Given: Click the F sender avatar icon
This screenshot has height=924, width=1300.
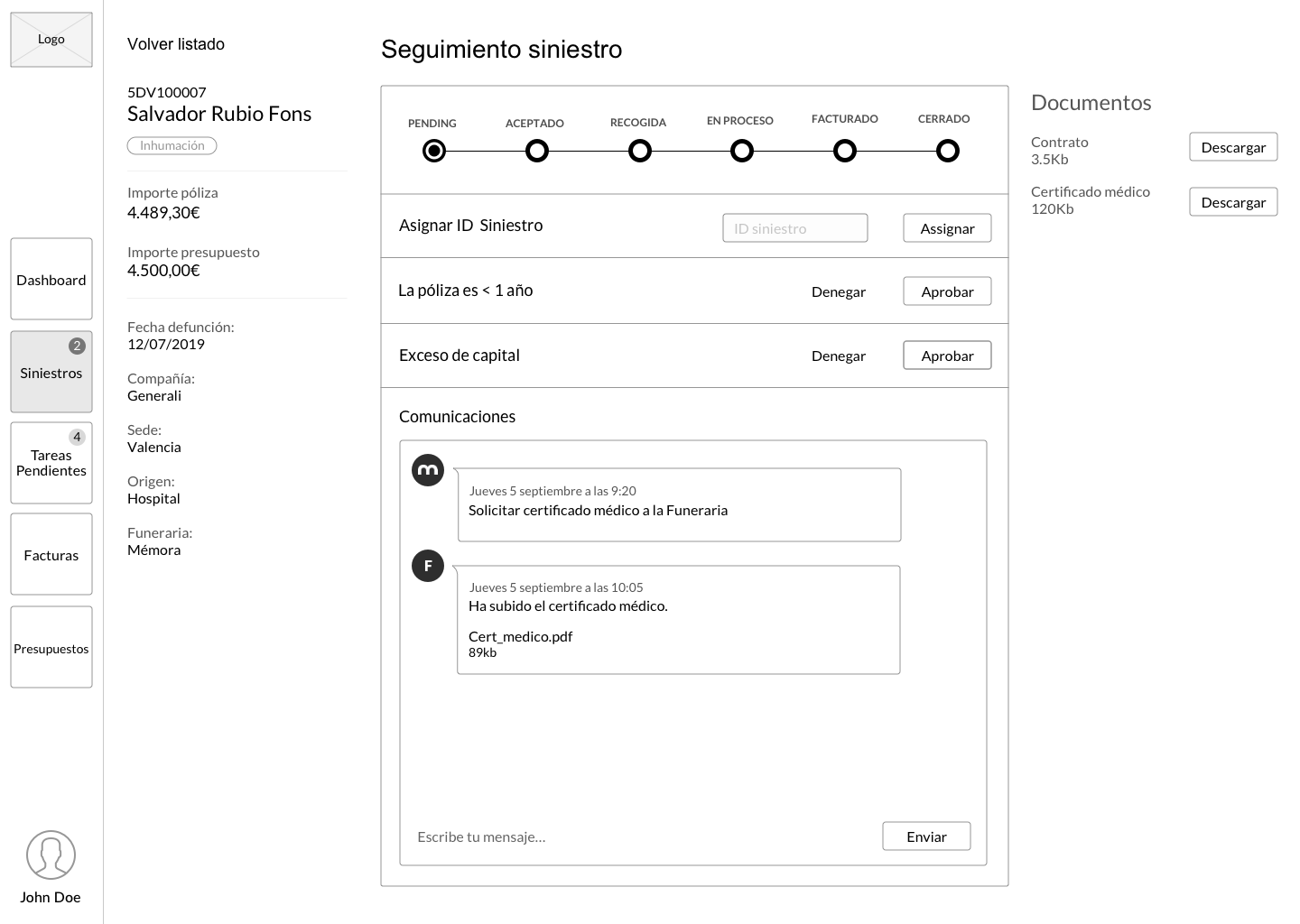Looking at the screenshot, I should 428,566.
